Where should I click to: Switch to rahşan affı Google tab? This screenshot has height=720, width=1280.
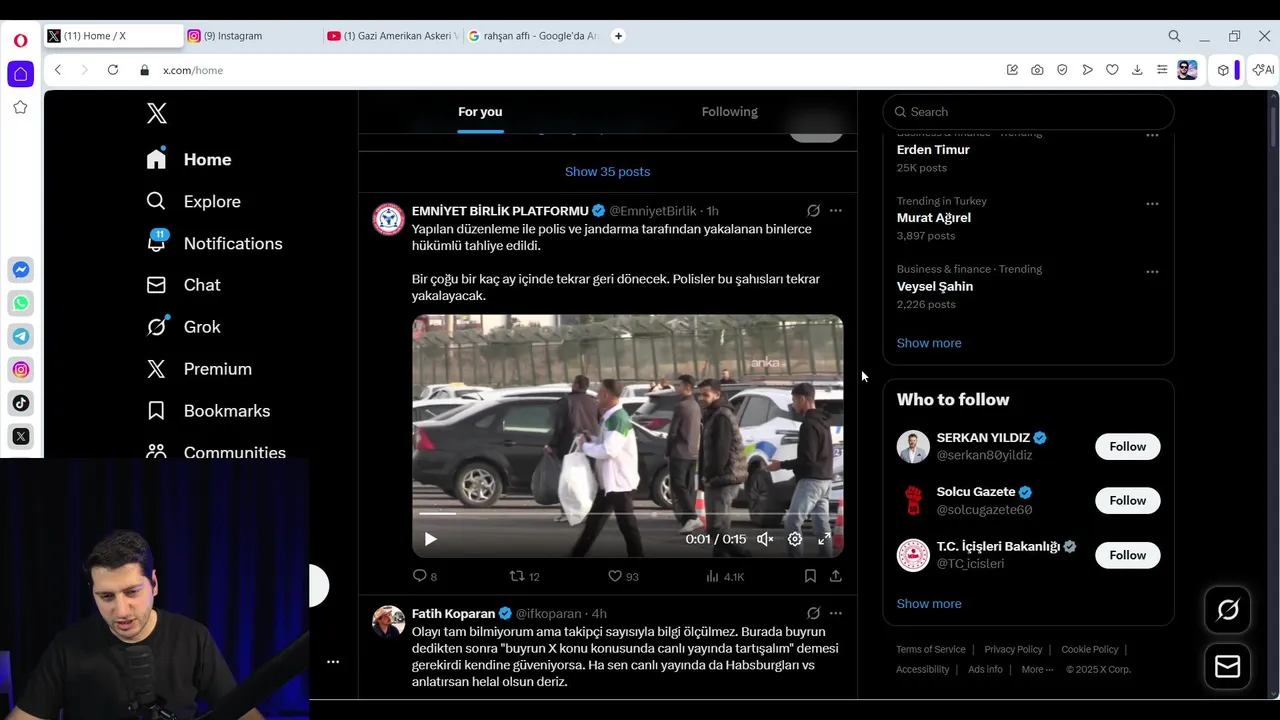533,36
